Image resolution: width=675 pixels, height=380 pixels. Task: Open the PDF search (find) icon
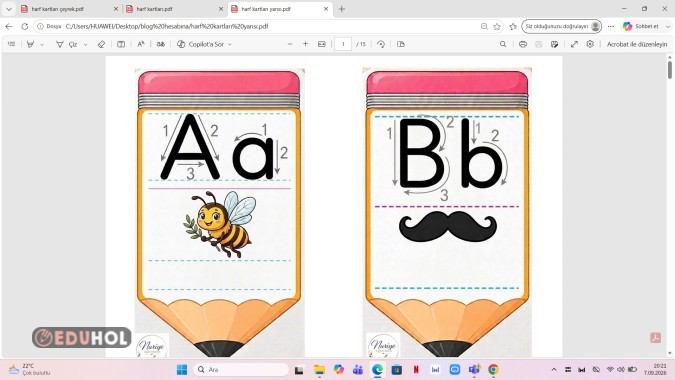tap(502, 44)
